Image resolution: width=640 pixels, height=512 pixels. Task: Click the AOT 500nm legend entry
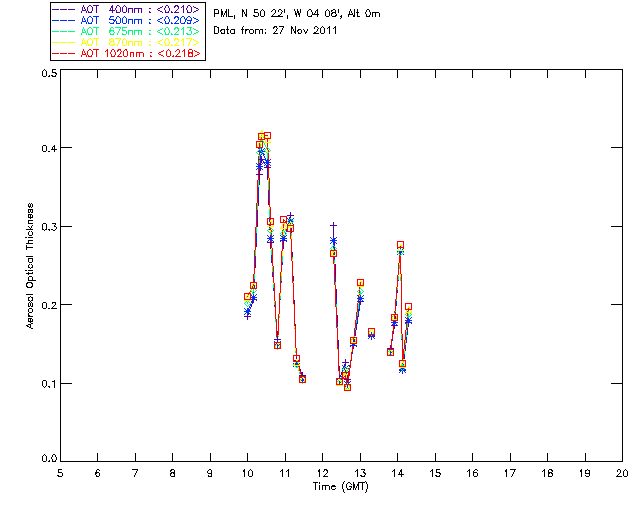click(126, 20)
